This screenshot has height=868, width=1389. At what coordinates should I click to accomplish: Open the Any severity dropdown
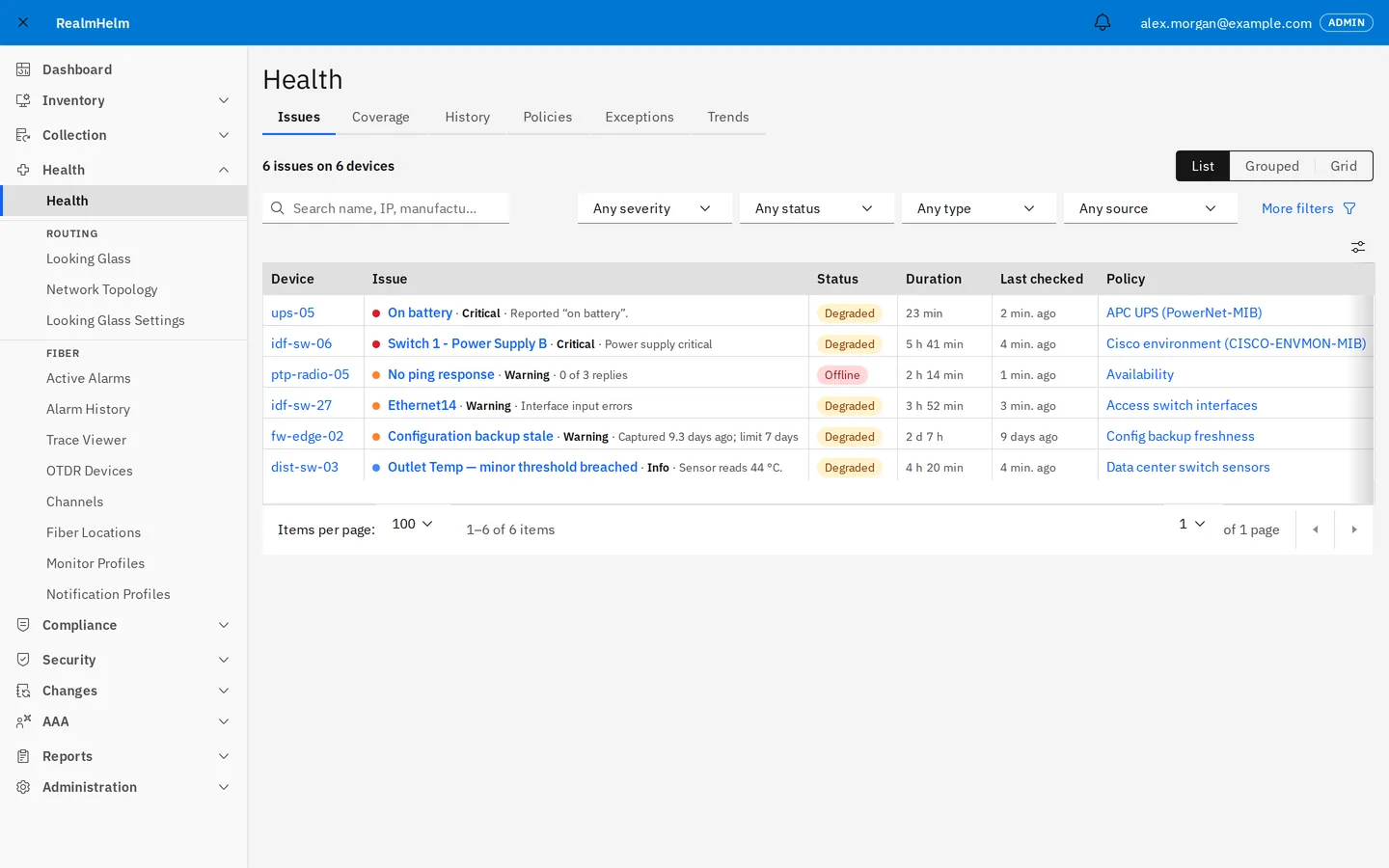point(654,208)
